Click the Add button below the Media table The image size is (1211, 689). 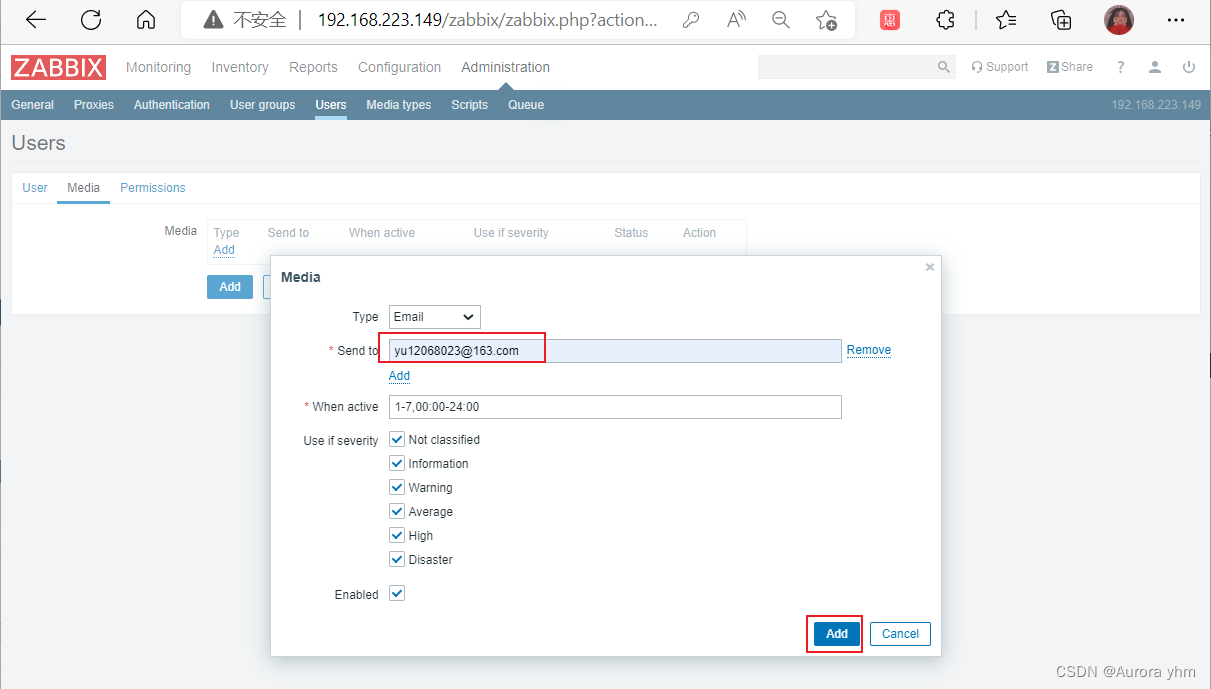click(x=230, y=287)
